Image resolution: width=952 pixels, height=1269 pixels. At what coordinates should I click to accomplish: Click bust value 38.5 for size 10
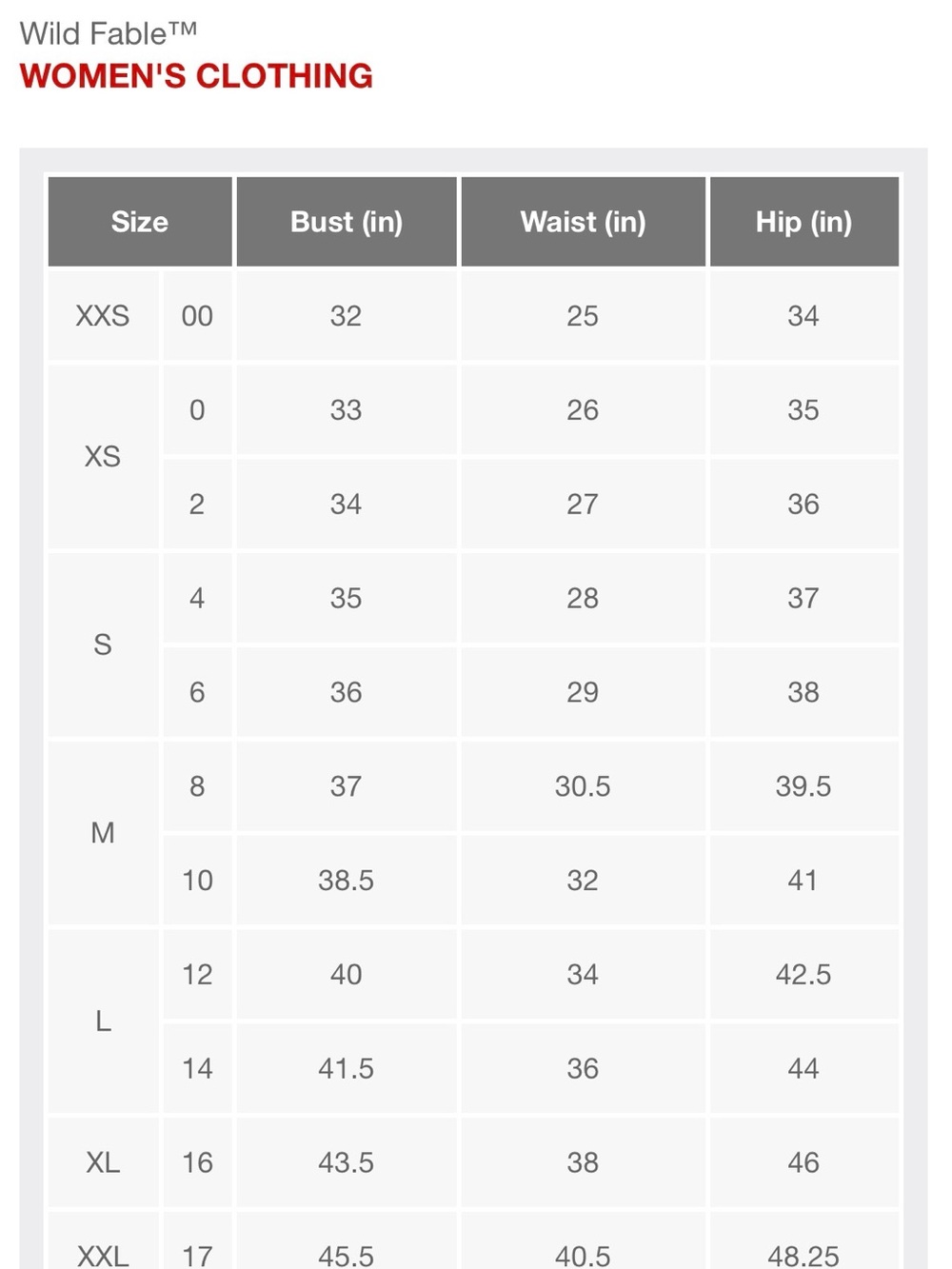(347, 881)
